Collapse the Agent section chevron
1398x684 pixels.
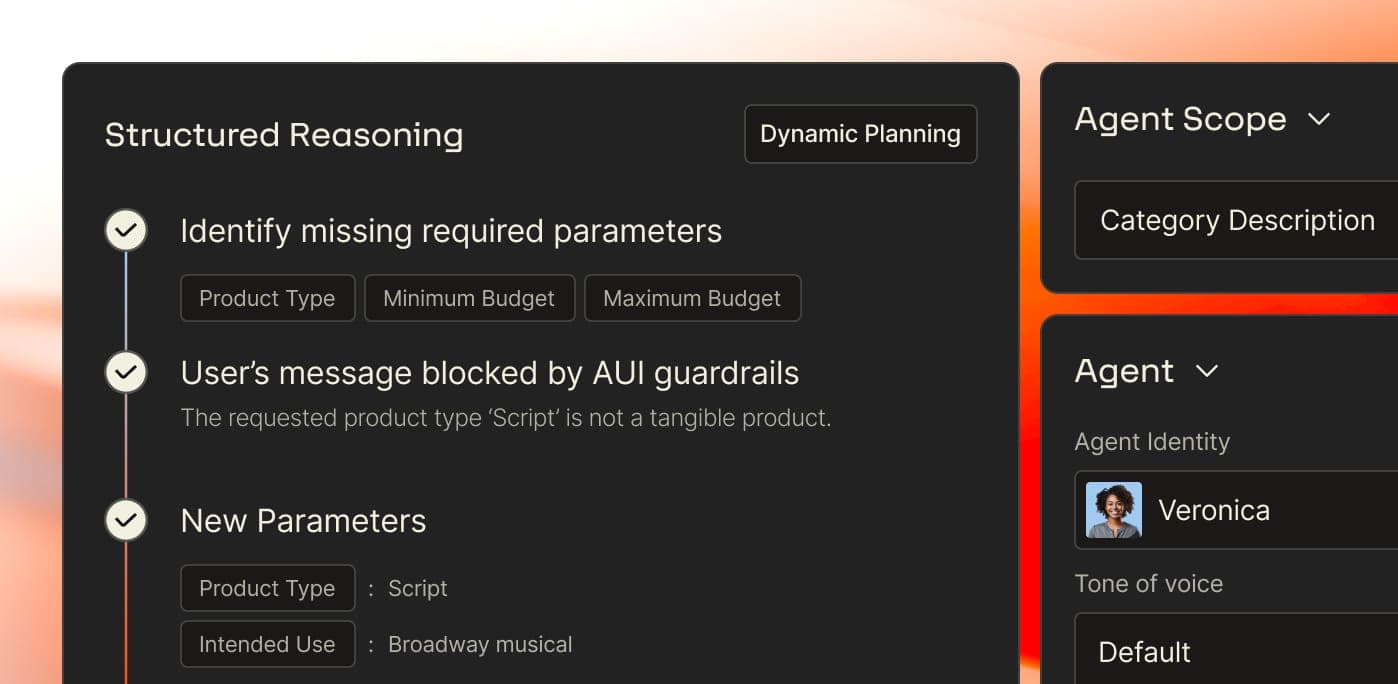click(1207, 372)
